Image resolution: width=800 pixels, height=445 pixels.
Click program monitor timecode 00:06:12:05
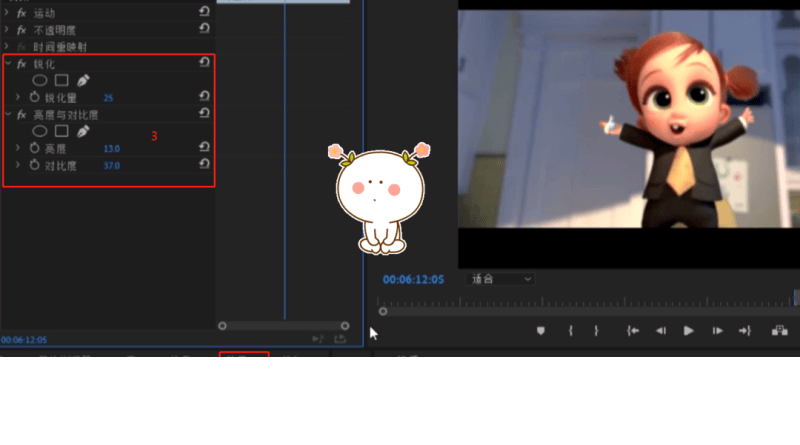coord(413,279)
